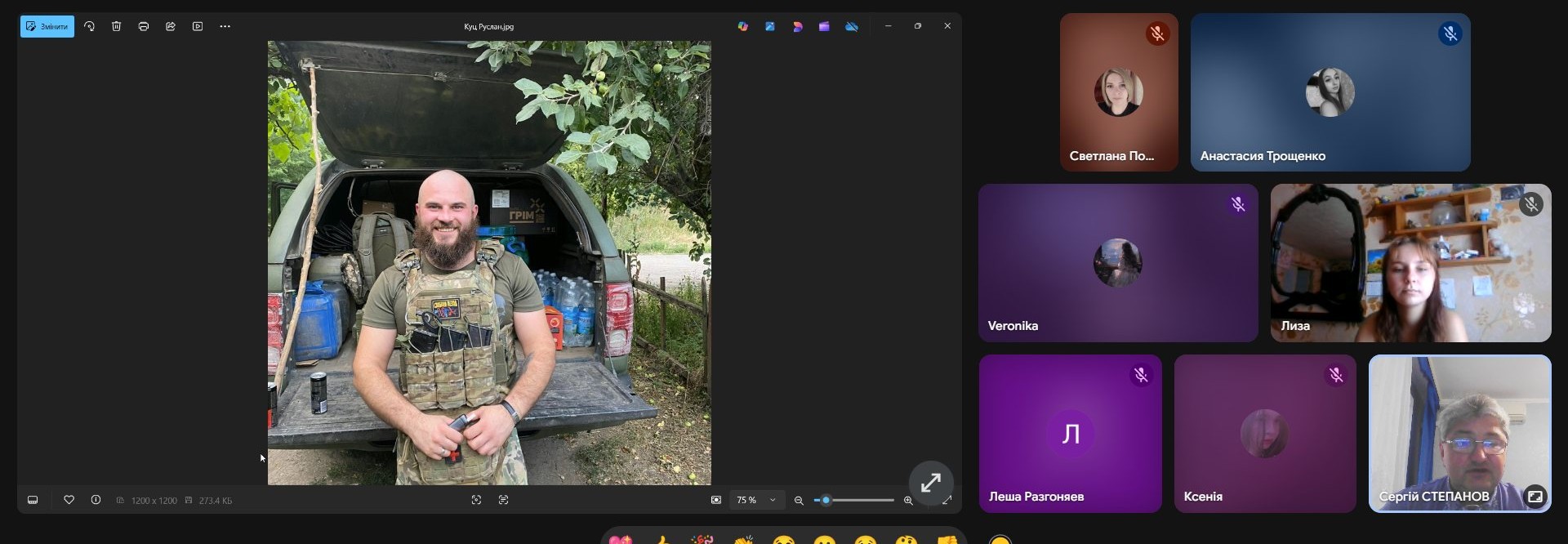Expand the shared screen with the round arrows button

pos(931,483)
